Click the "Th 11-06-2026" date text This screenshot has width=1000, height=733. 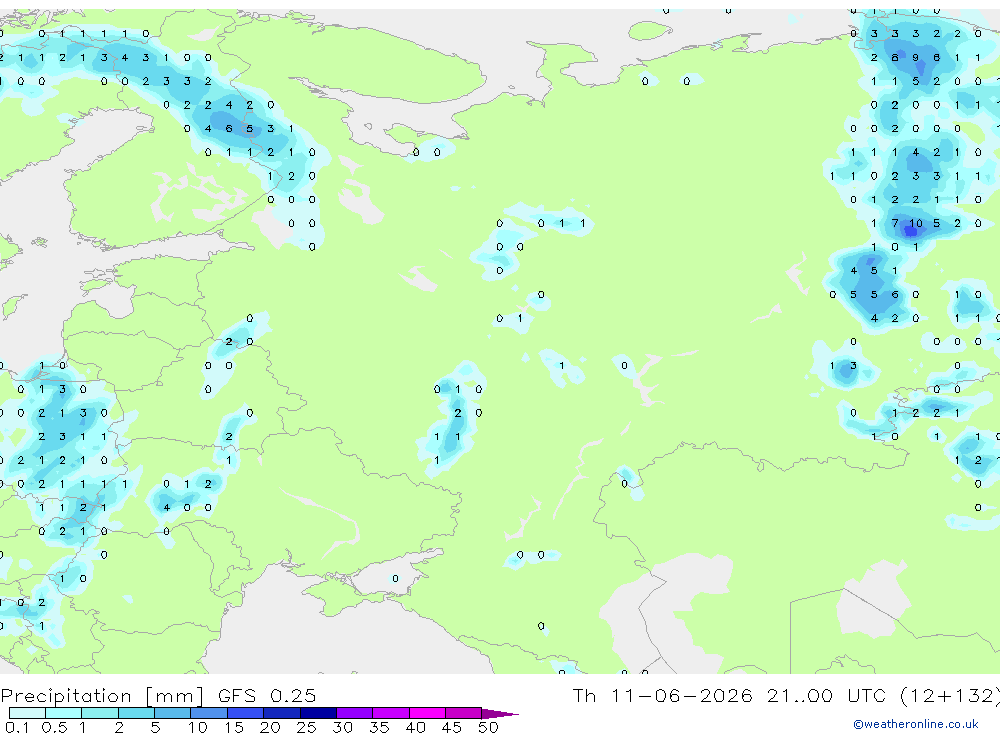coord(662,695)
